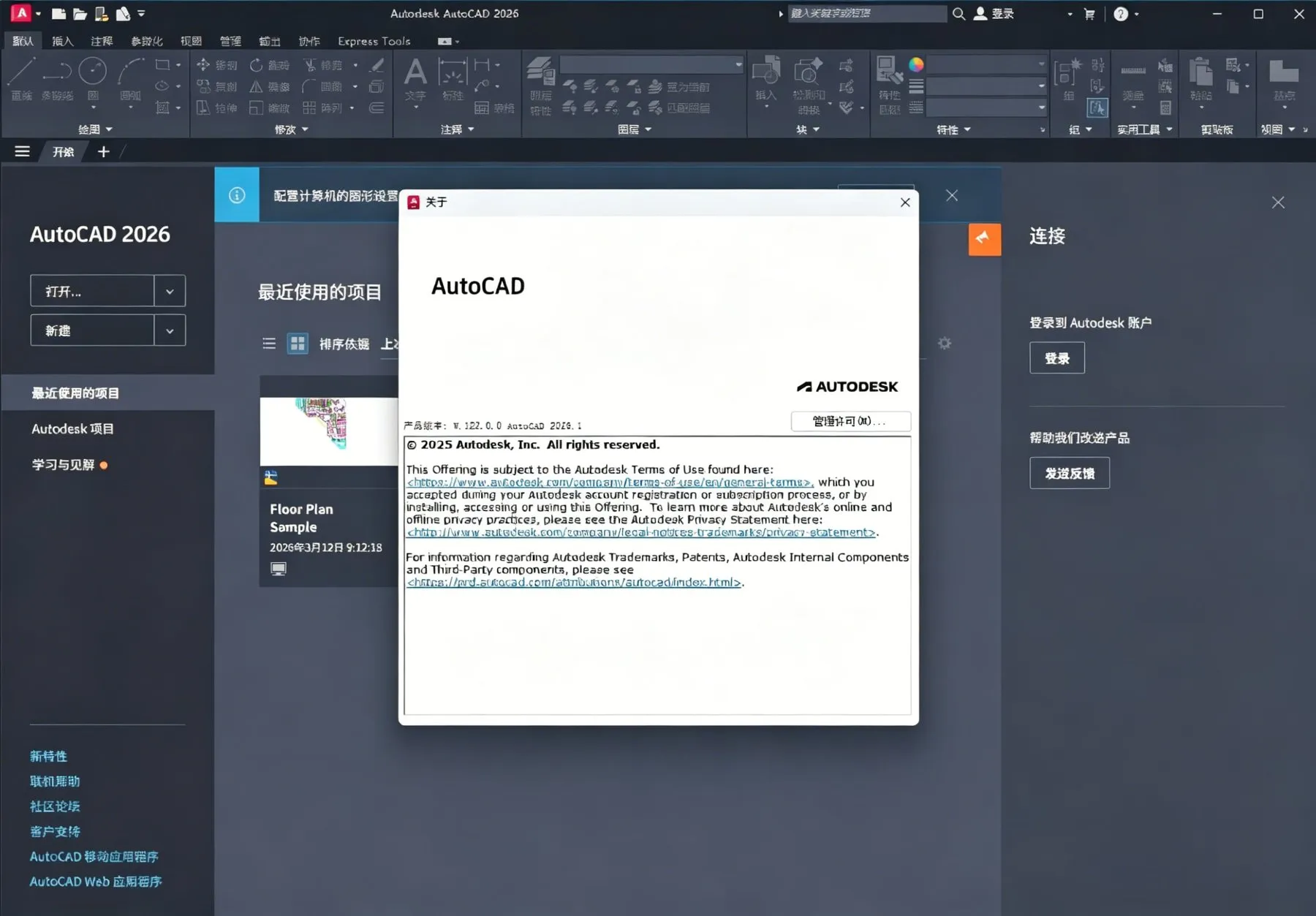Open the Express Tools ribbon tab
The image size is (1316, 916).
tap(374, 41)
